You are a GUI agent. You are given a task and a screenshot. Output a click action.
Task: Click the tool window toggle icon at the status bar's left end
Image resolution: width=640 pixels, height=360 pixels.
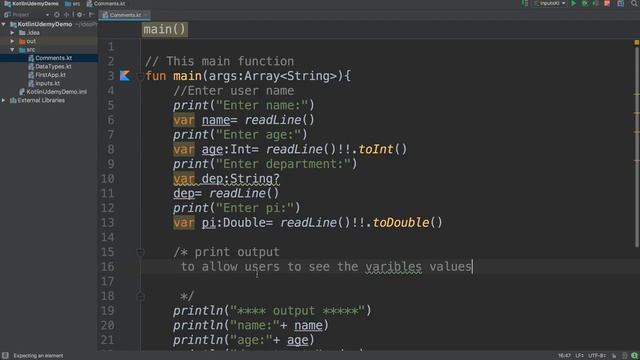pyautogui.click(x=5, y=356)
